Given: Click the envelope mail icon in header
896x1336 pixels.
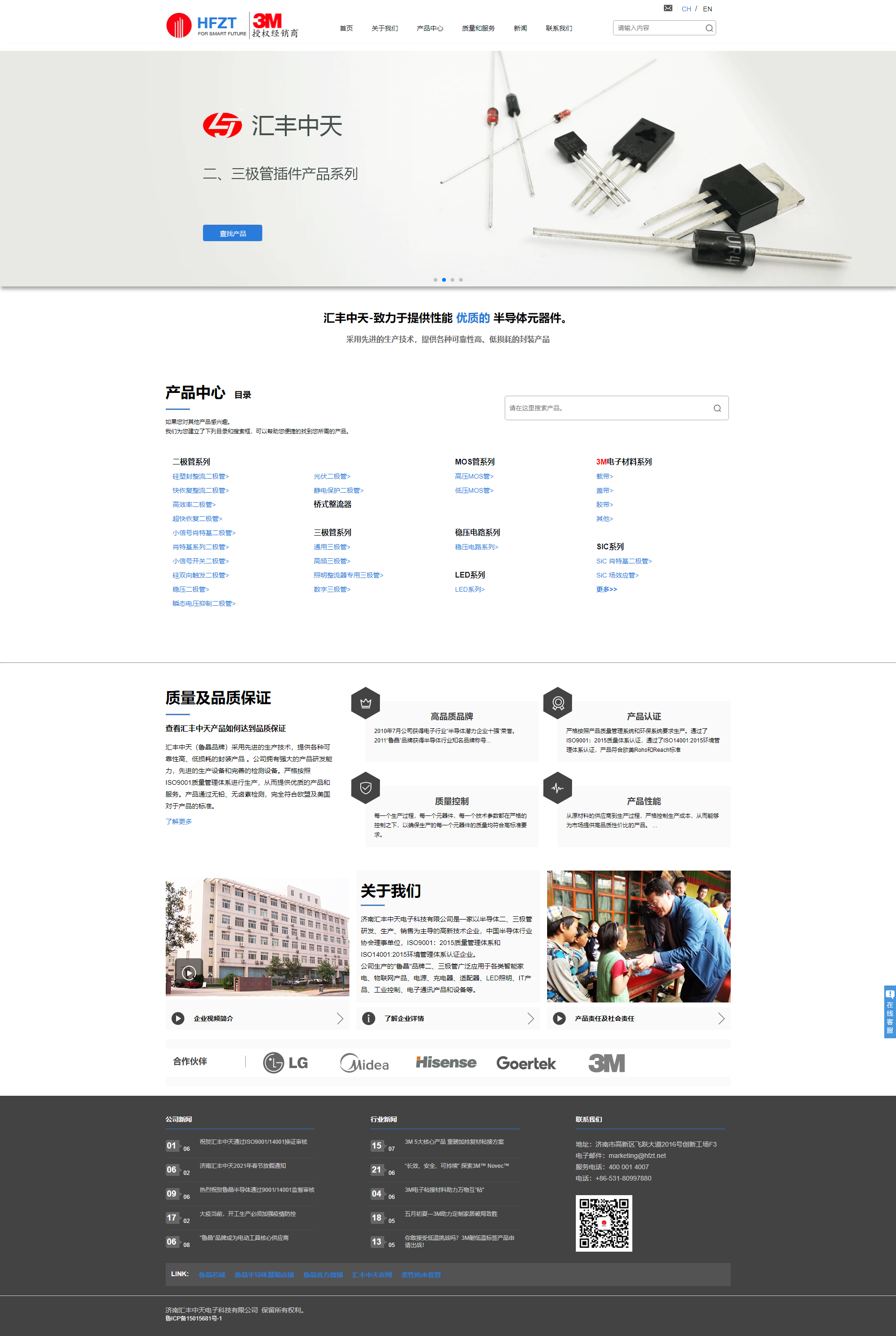Looking at the screenshot, I should click(x=668, y=8).
